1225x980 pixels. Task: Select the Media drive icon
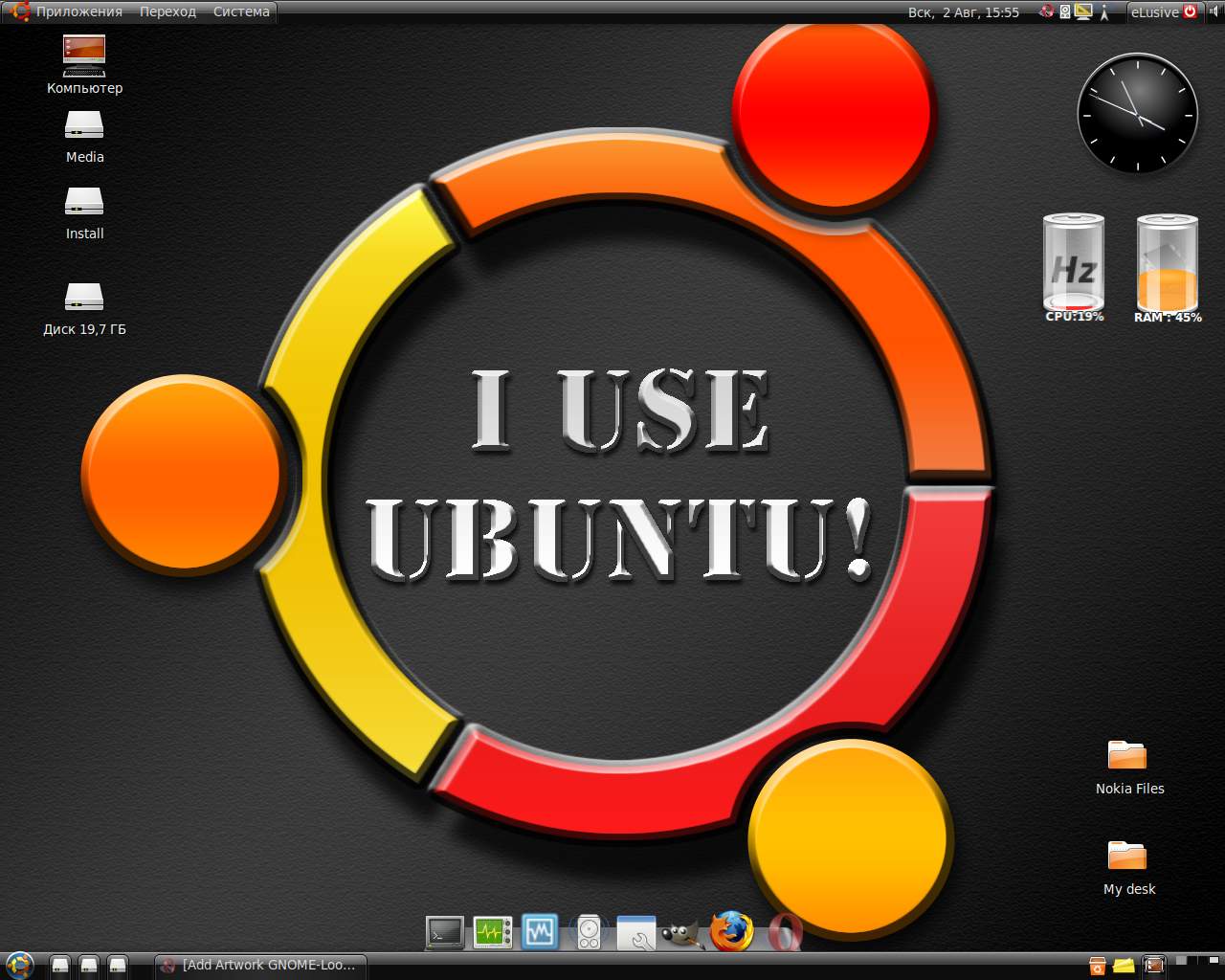pos(84,137)
